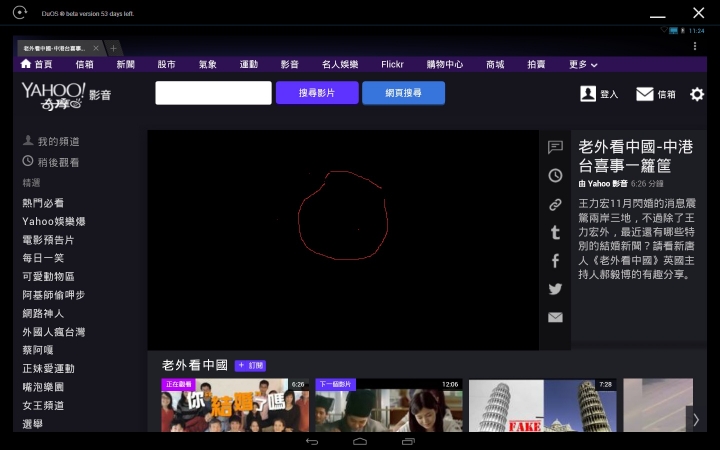Screen dimensions: 720x450
Task: Select 正妹愛運動 channel
Action: 48,368
